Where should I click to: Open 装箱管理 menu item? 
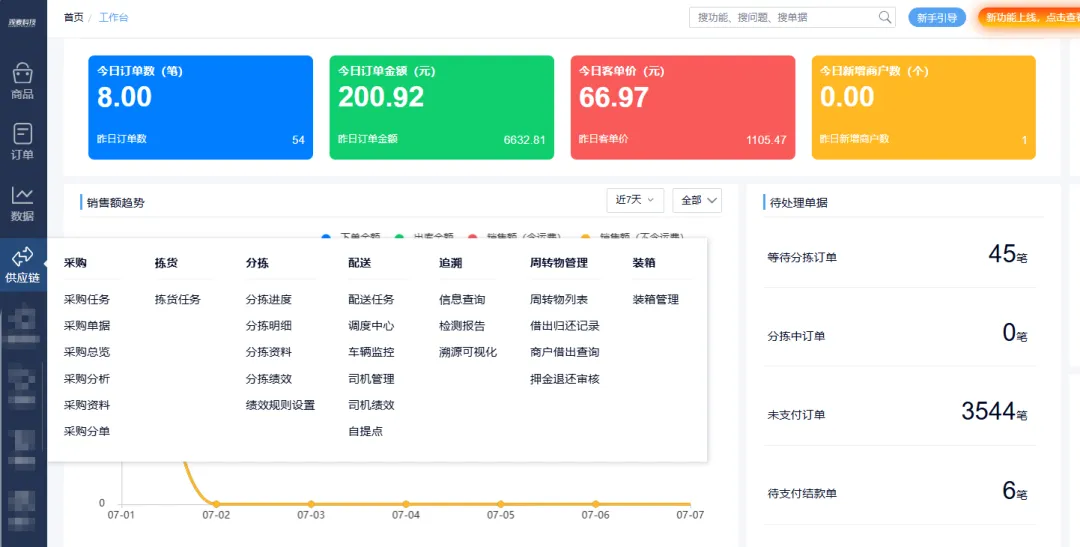[x=656, y=300]
